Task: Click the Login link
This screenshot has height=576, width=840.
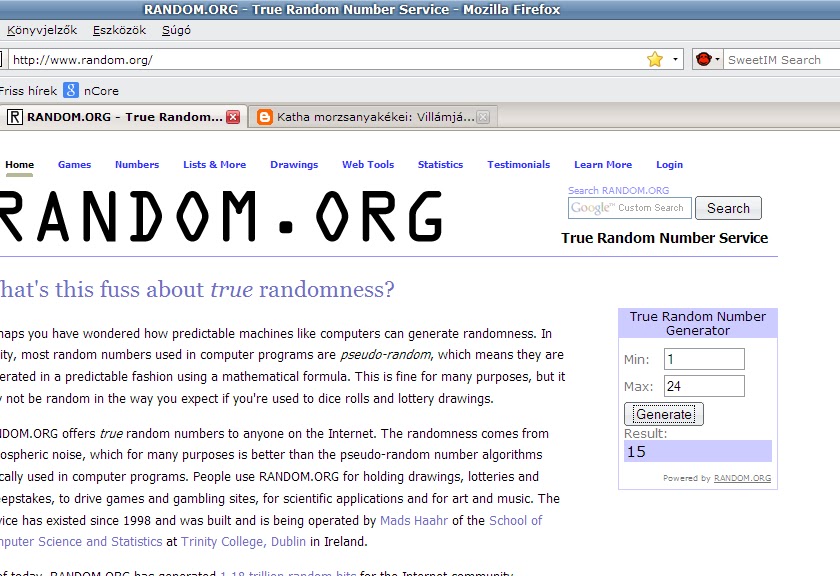Action: click(670, 164)
